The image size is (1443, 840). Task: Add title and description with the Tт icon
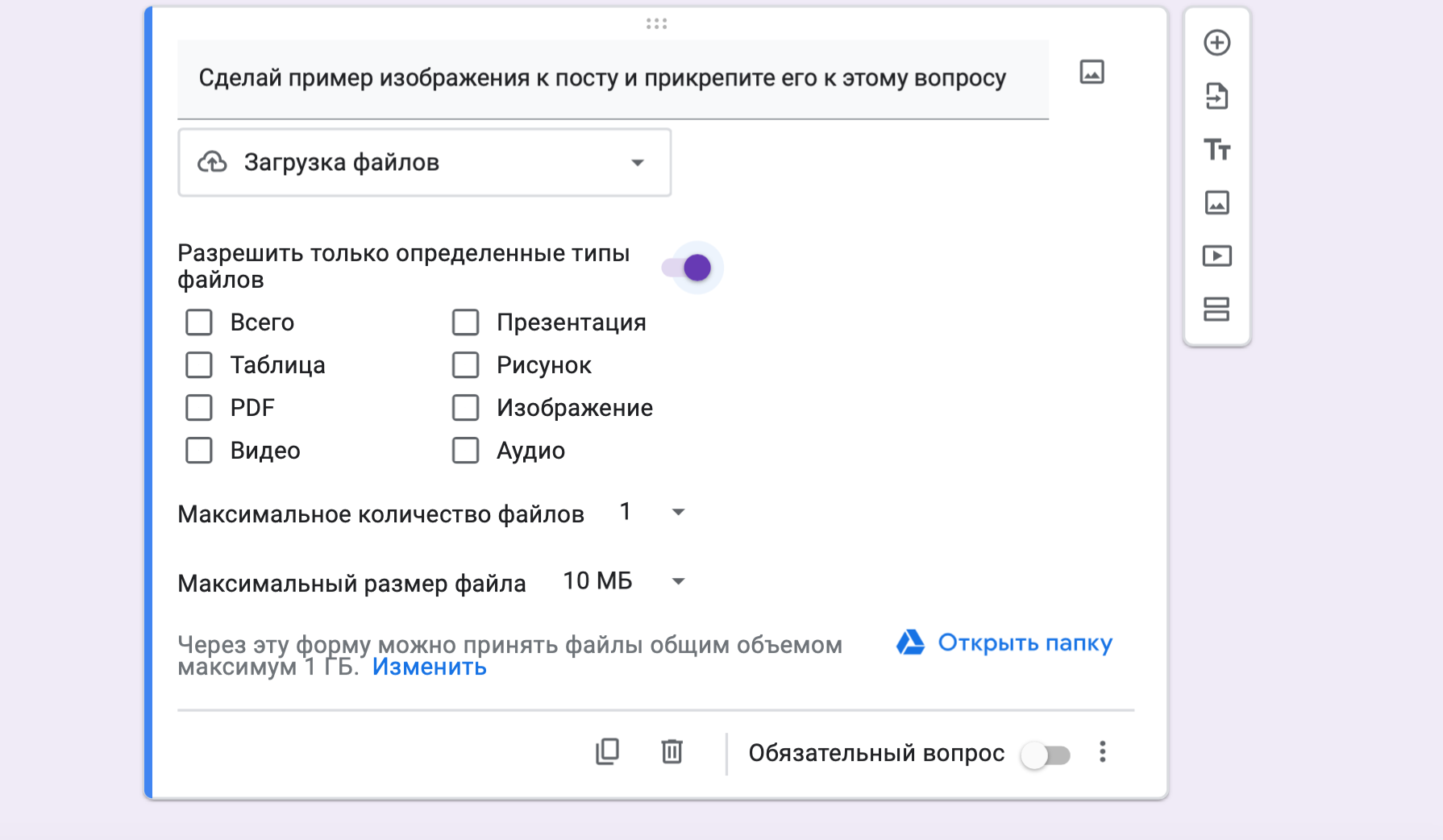point(1216,150)
